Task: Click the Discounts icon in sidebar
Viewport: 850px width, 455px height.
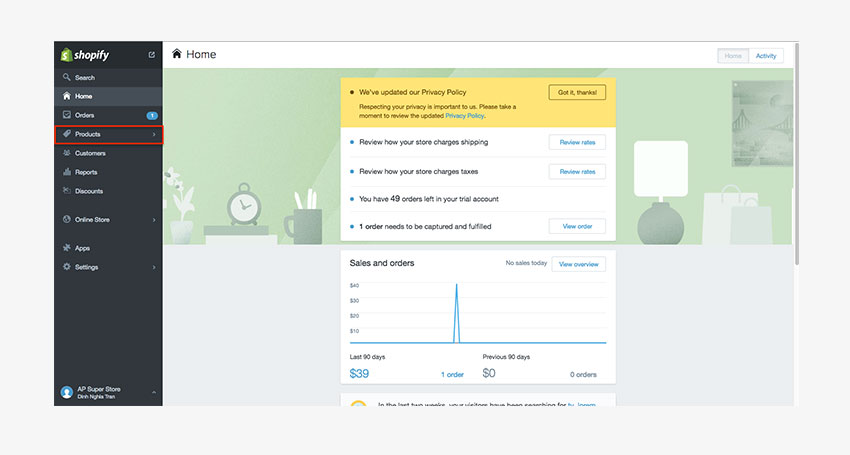Action: [67, 191]
